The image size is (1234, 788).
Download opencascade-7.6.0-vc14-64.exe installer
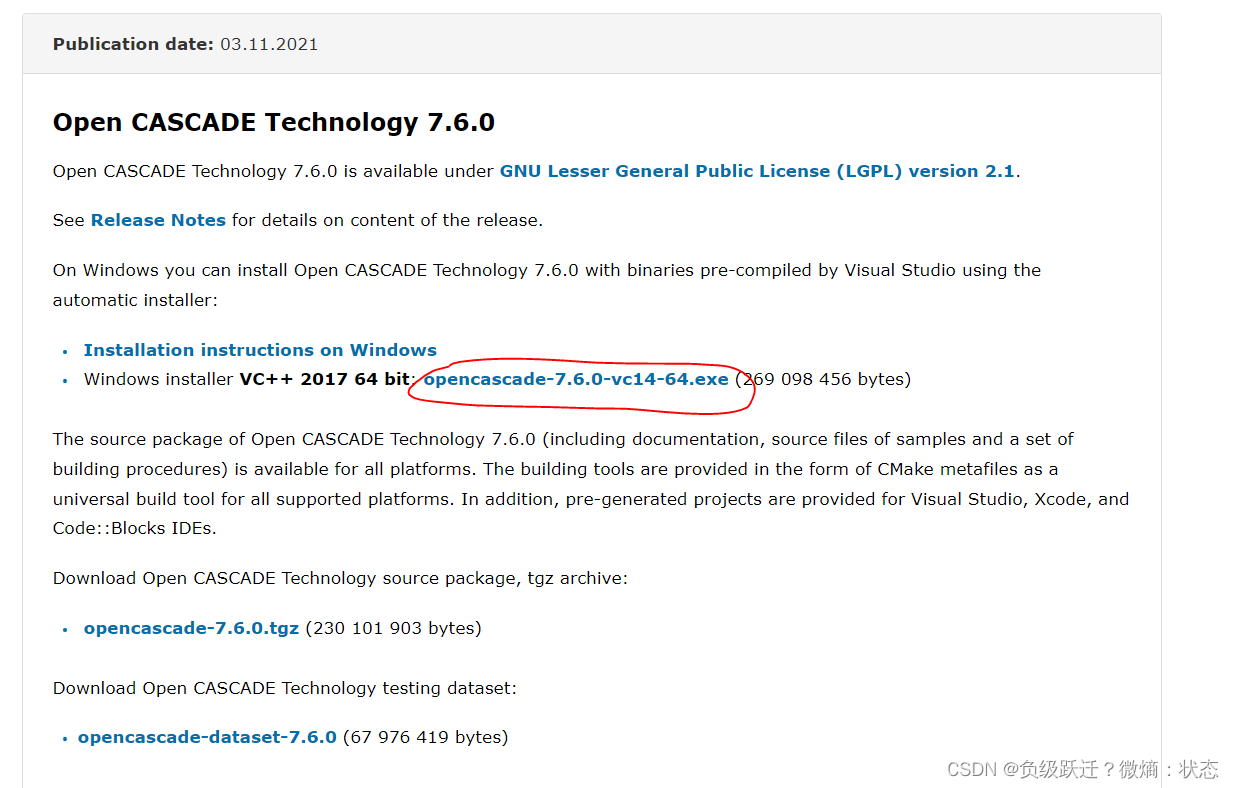coord(576,379)
